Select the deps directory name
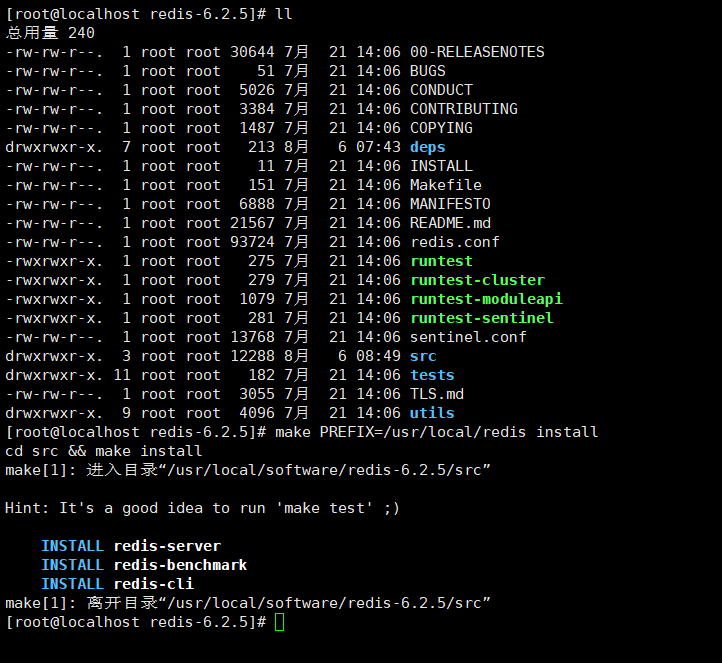Image resolution: width=722 pixels, height=663 pixels. pyautogui.click(x=428, y=147)
